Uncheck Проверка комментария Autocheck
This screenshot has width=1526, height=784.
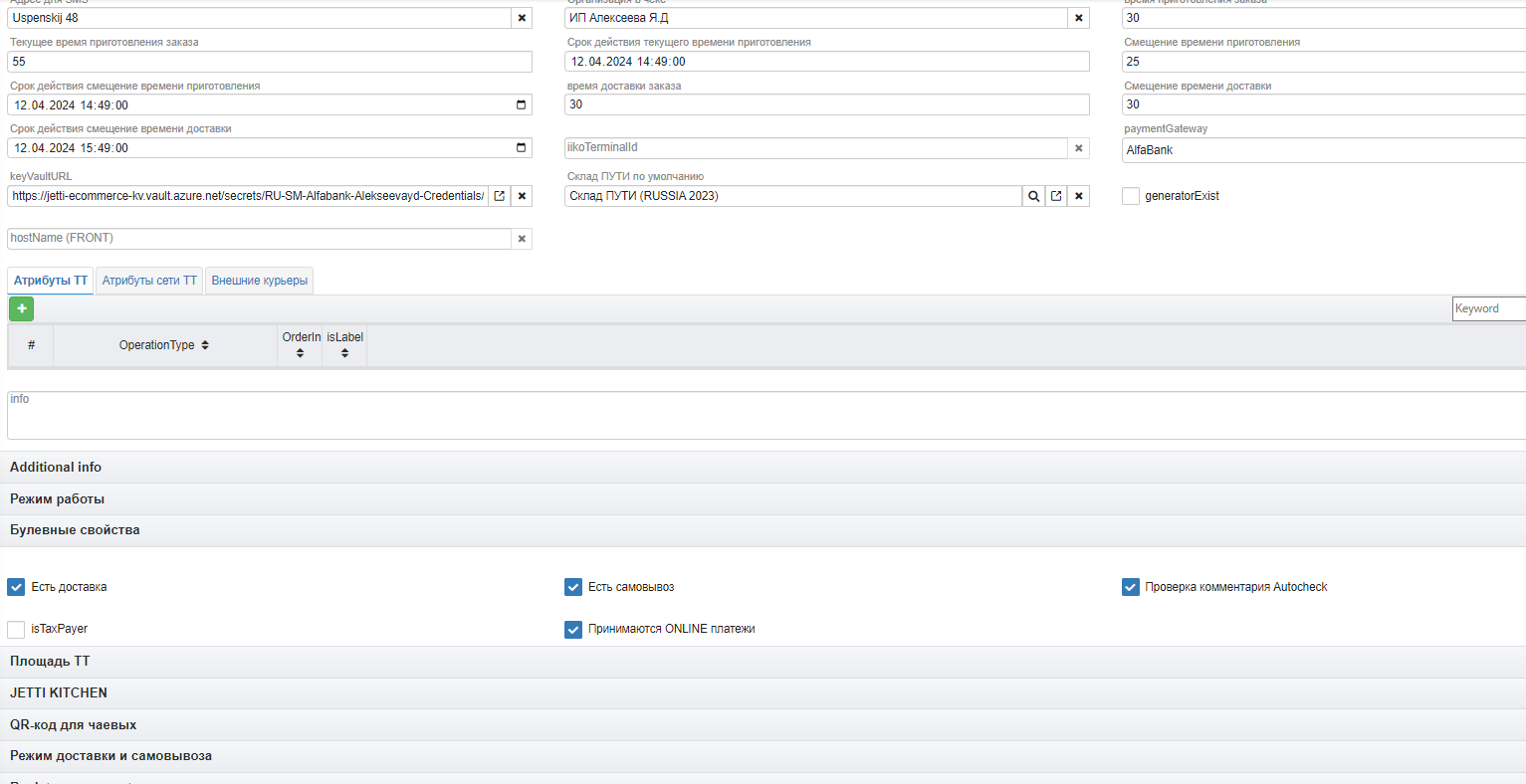point(1131,587)
